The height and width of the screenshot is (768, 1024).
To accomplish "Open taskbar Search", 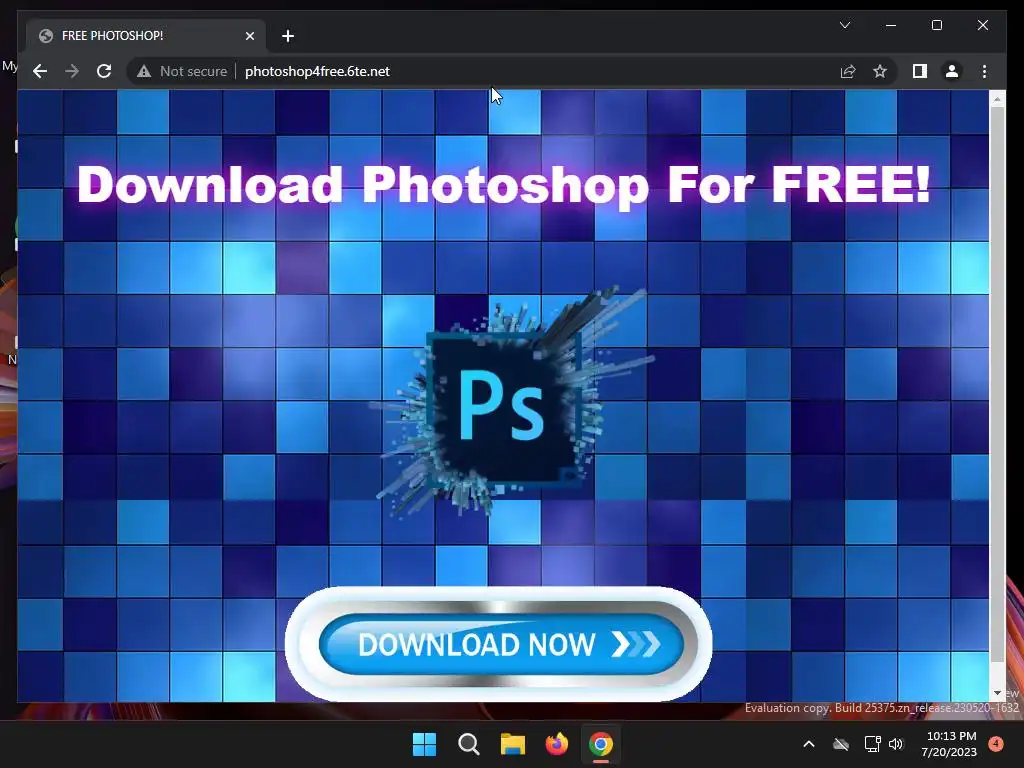I will [x=468, y=744].
